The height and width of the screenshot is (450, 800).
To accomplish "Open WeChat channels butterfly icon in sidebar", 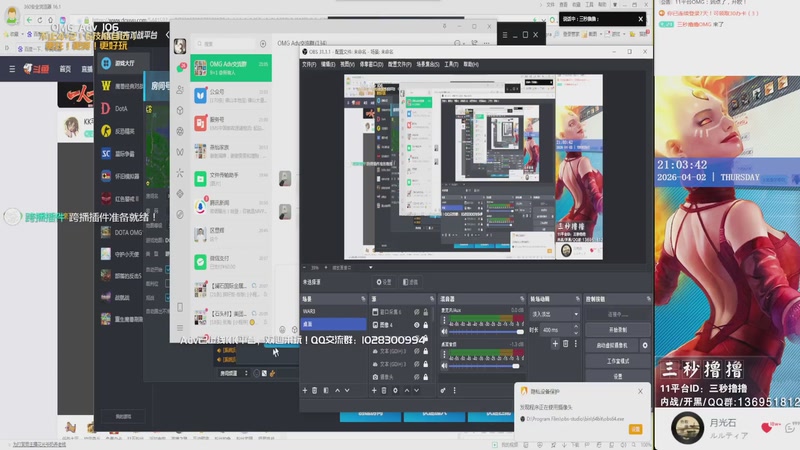I will 180,152.
